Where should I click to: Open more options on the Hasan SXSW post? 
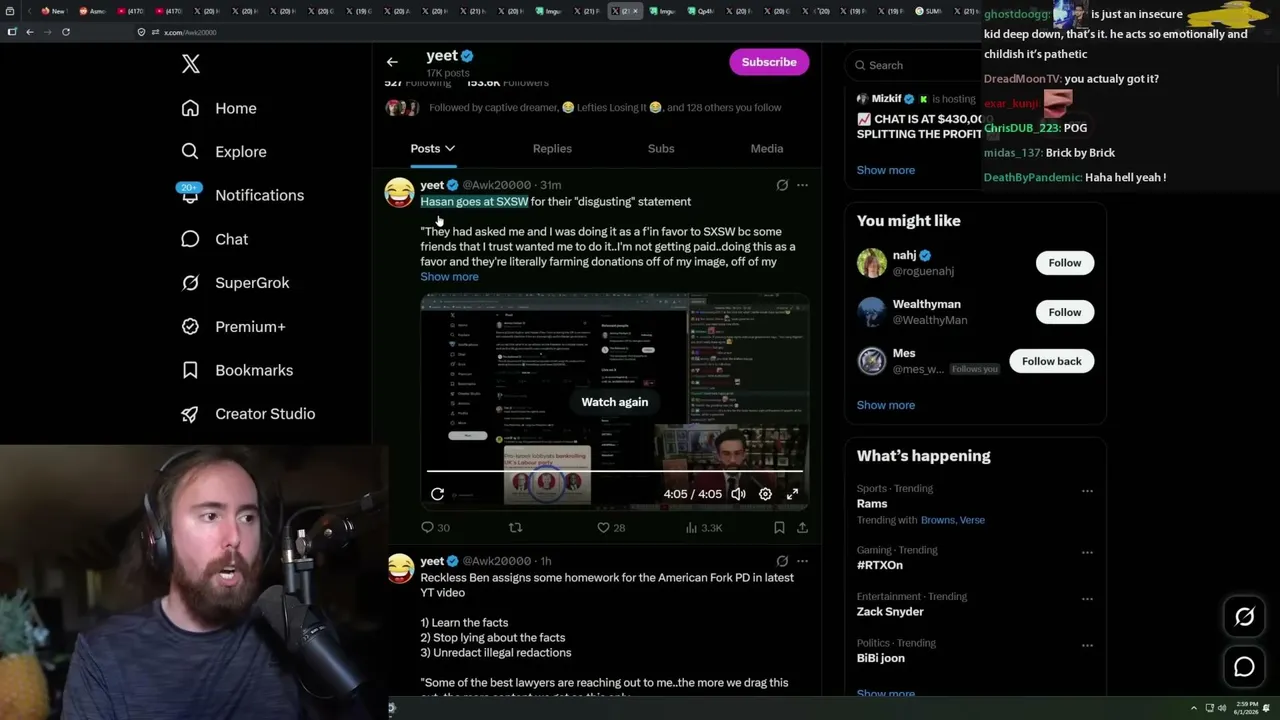point(802,185)
